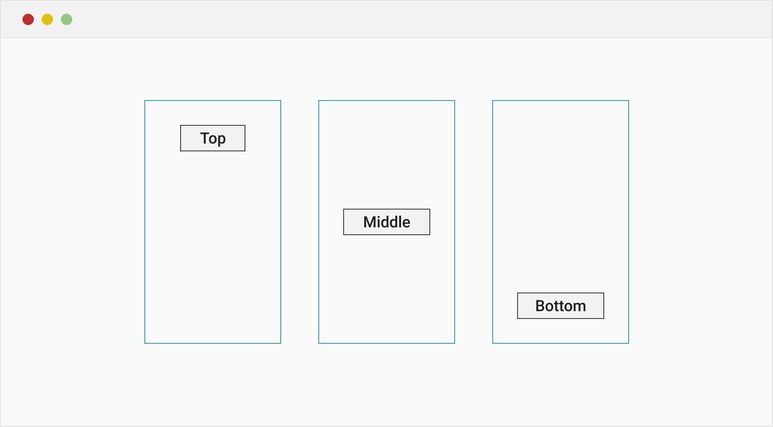Image resolution: width=773 pixels, height=427 pixels.
Task: Click blank page area right of the Bottom box
Action: coord(700,220)
